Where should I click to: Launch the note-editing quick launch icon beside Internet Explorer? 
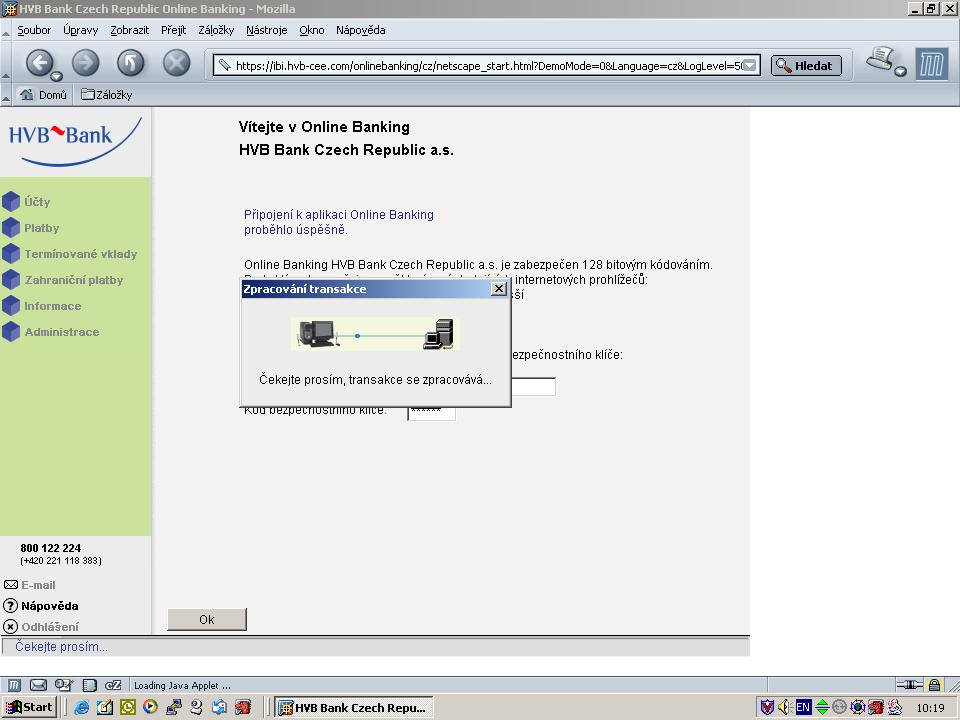(105, 707)
